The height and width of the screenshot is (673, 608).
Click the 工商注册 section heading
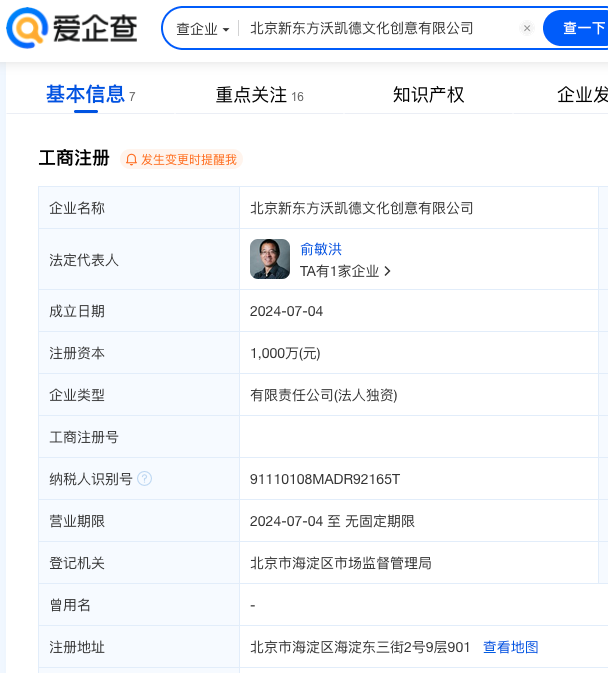tap(74, 158)
